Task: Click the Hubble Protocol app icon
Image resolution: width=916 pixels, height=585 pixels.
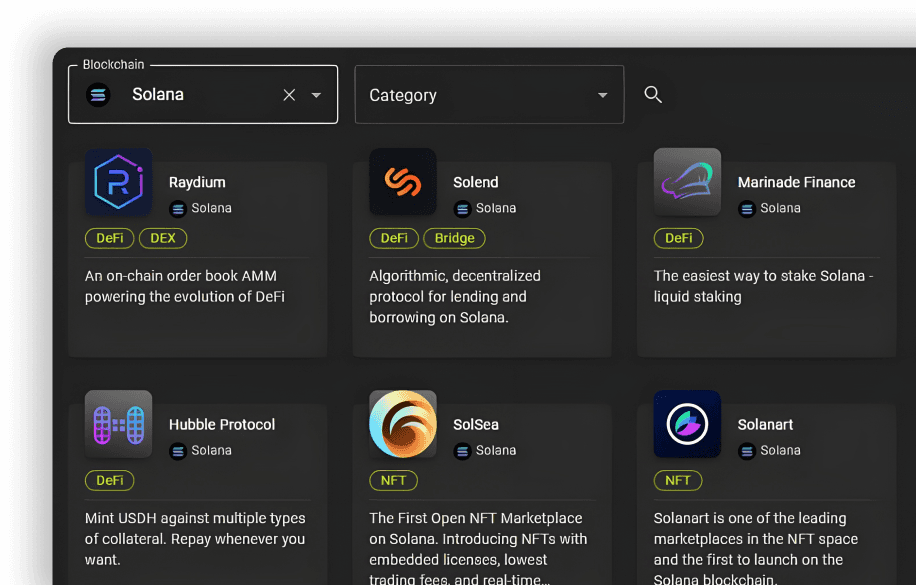Action: tap(118, 423)
